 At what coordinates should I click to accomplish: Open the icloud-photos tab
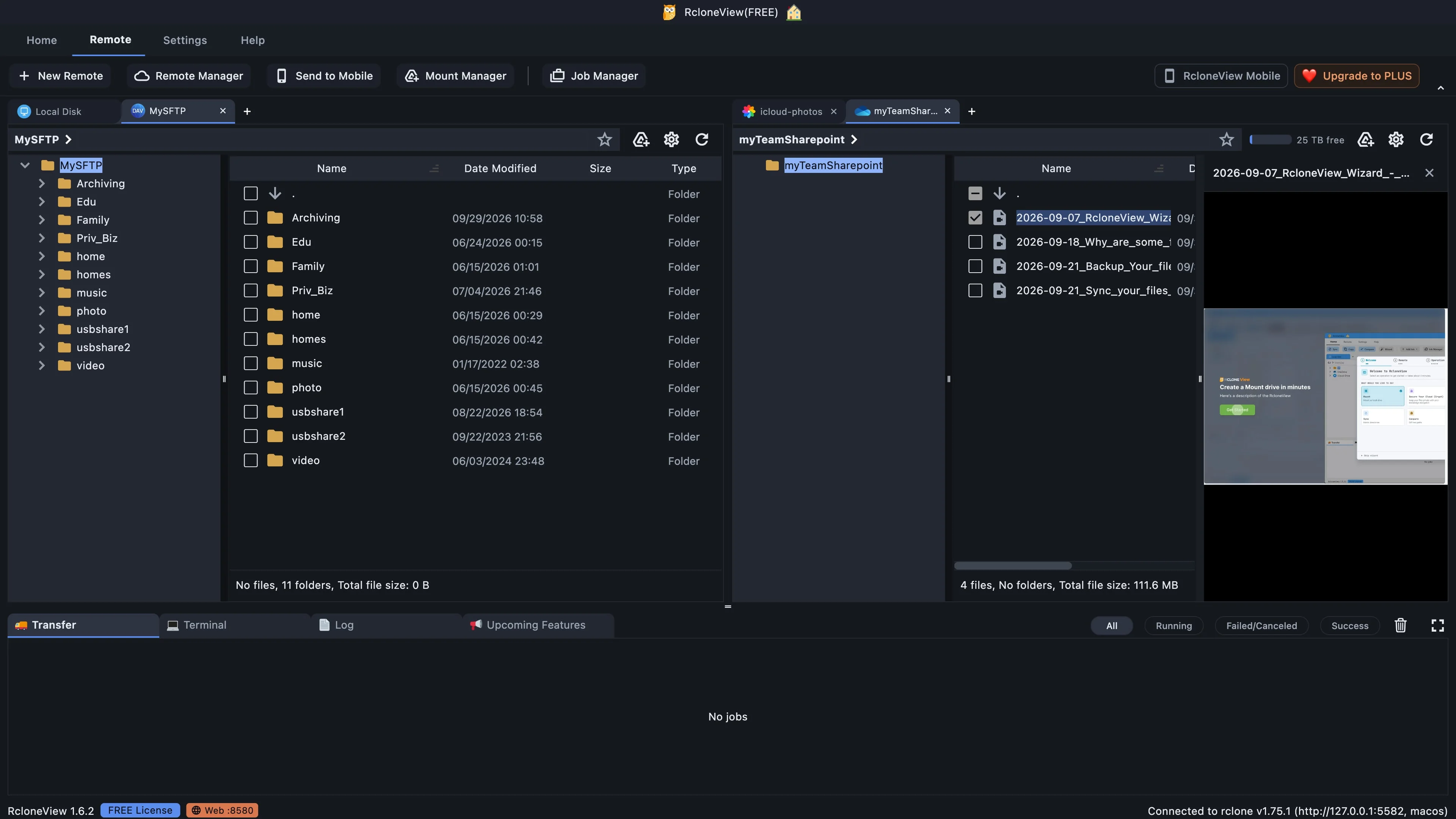789,111
